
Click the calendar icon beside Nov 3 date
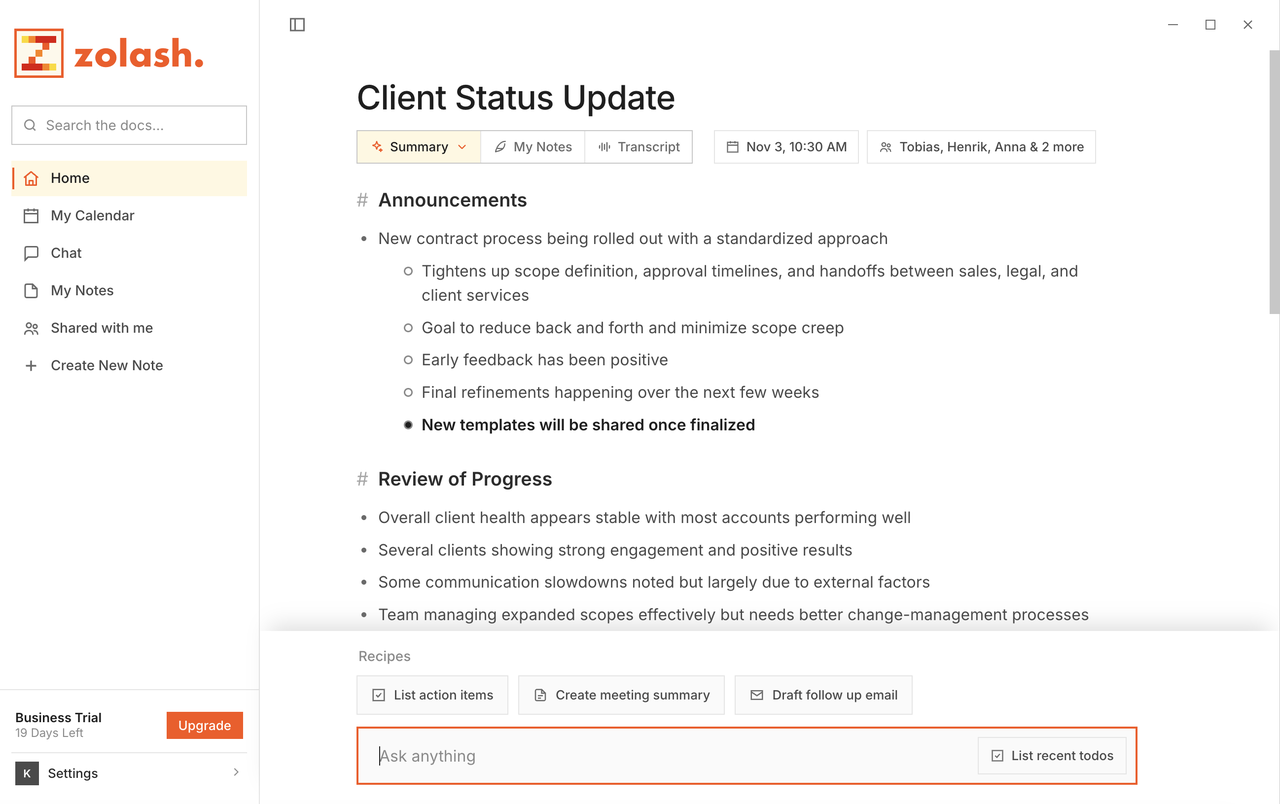(732, 147)
